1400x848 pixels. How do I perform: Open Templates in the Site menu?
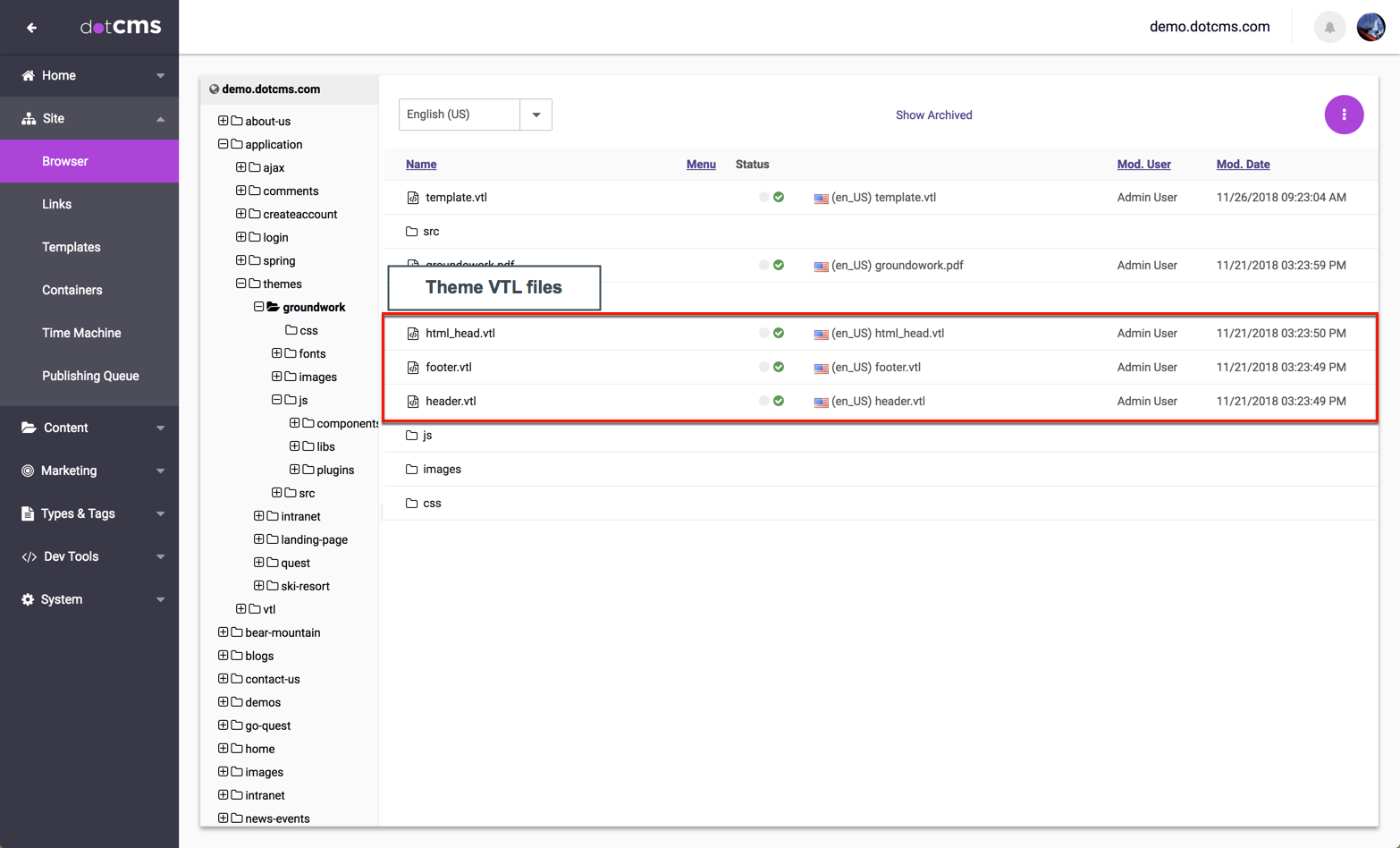72,247
